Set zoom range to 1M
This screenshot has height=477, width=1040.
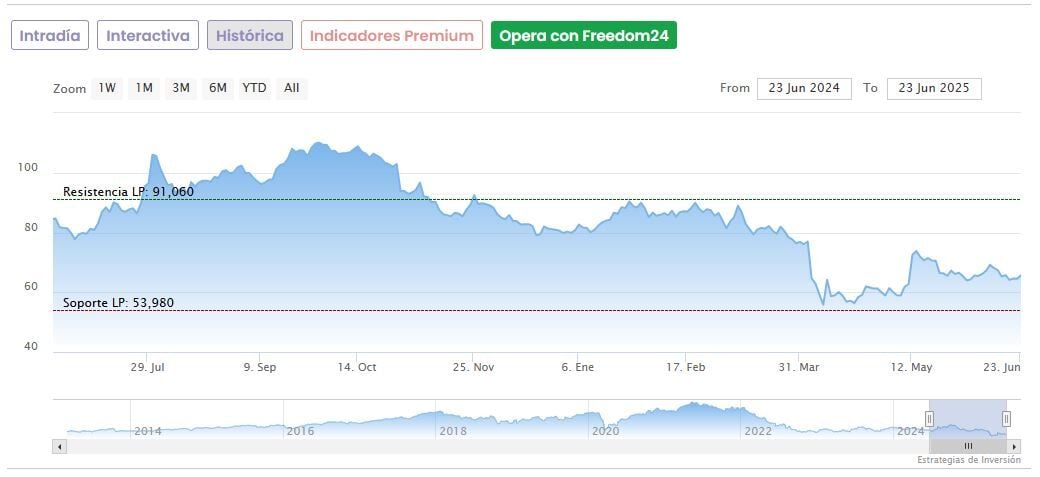point(144,88)
